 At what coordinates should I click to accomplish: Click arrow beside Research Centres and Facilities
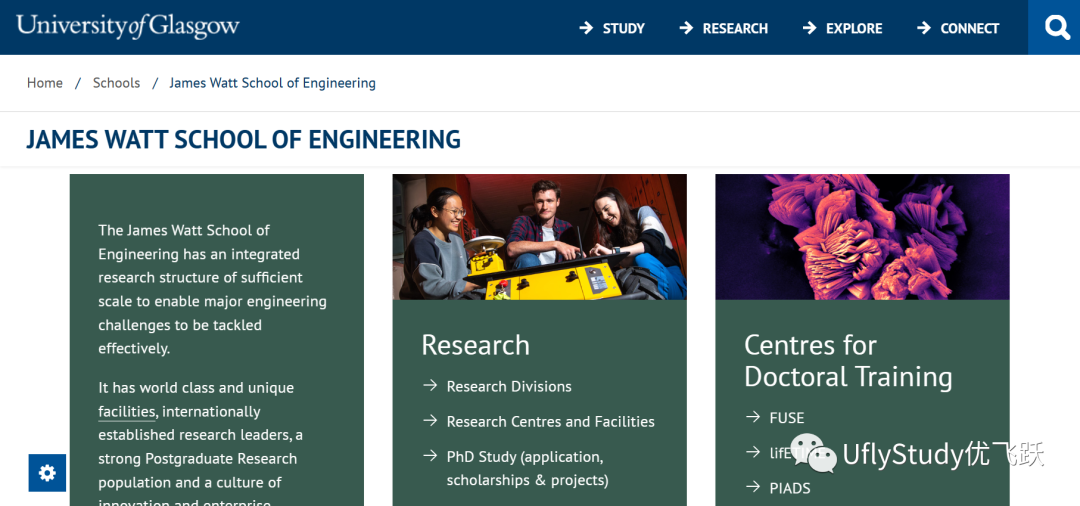click(430, 421)
